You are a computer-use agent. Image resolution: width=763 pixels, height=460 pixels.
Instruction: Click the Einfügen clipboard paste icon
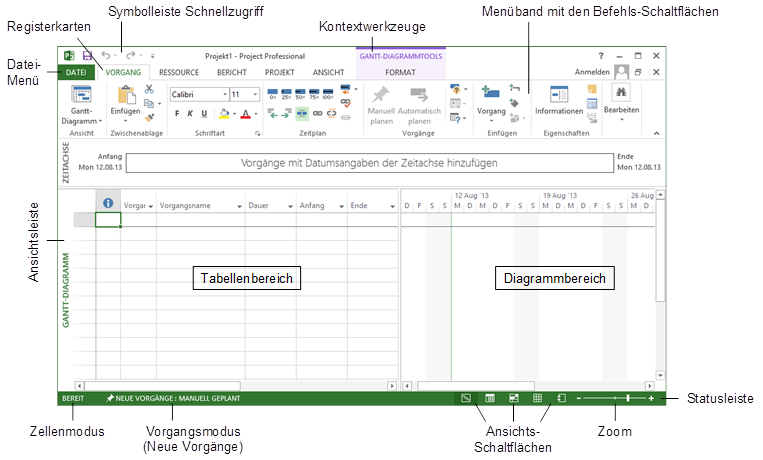[127, 95]
